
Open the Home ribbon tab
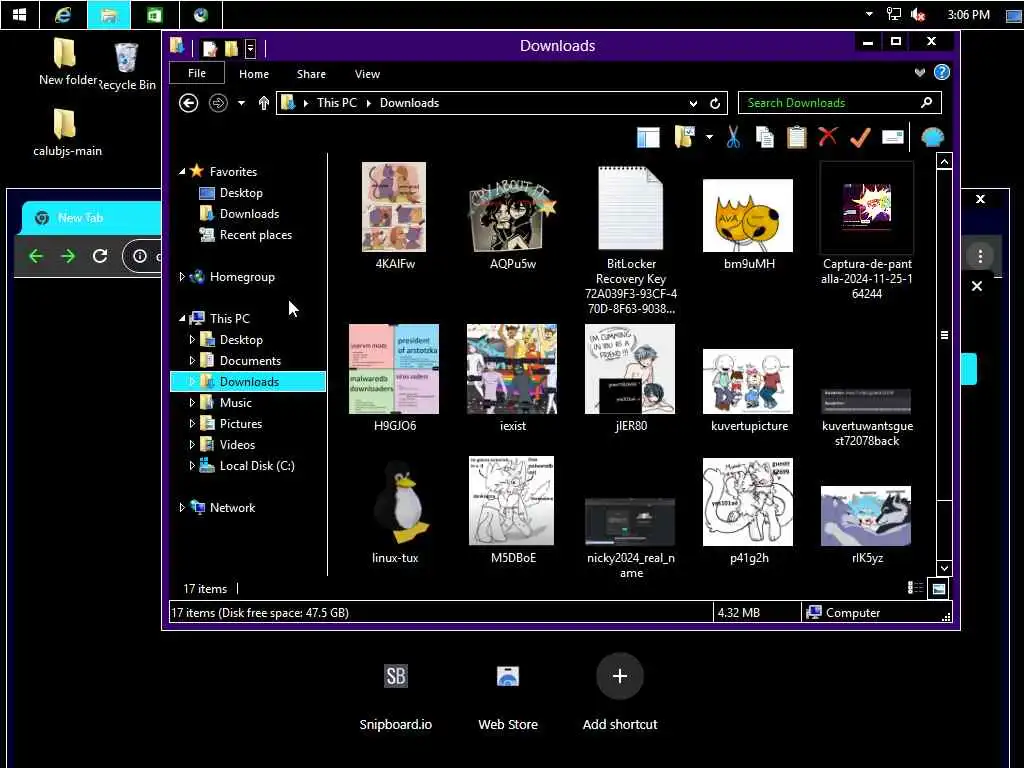pos(253,74)
